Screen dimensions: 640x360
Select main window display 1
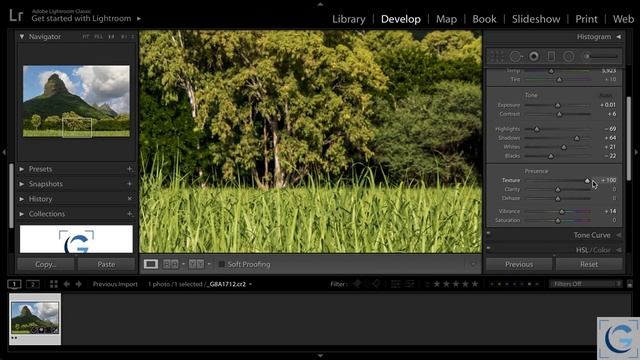tap(14, 284)
